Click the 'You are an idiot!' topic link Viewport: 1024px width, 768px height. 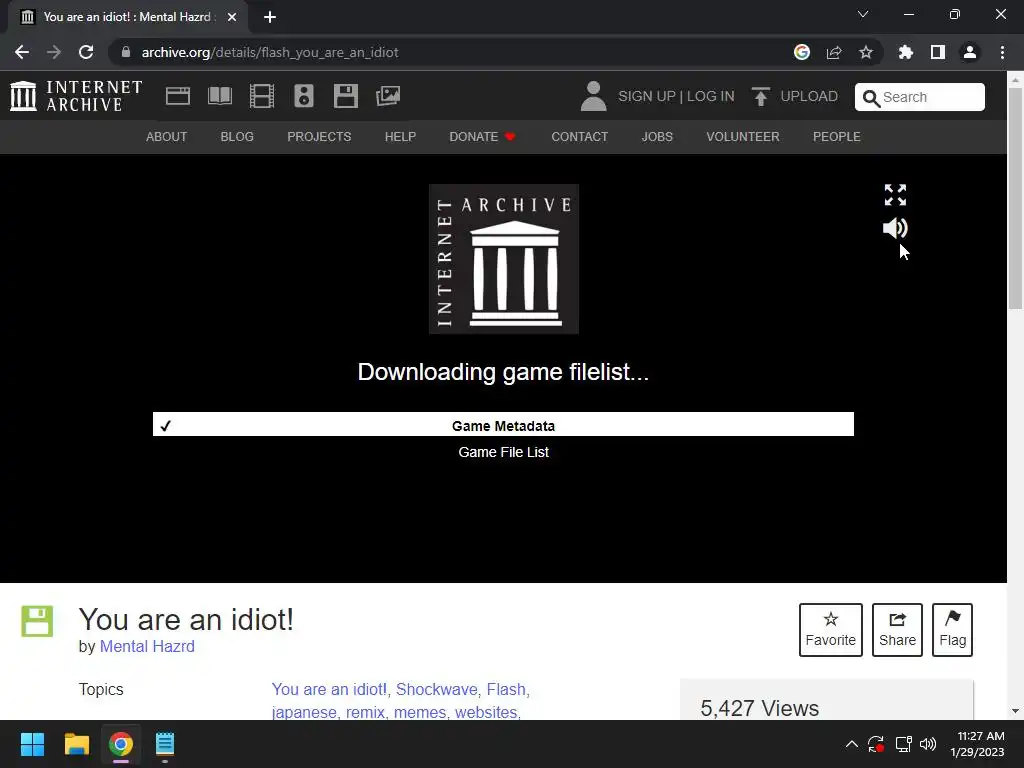[x=329, y=689]
